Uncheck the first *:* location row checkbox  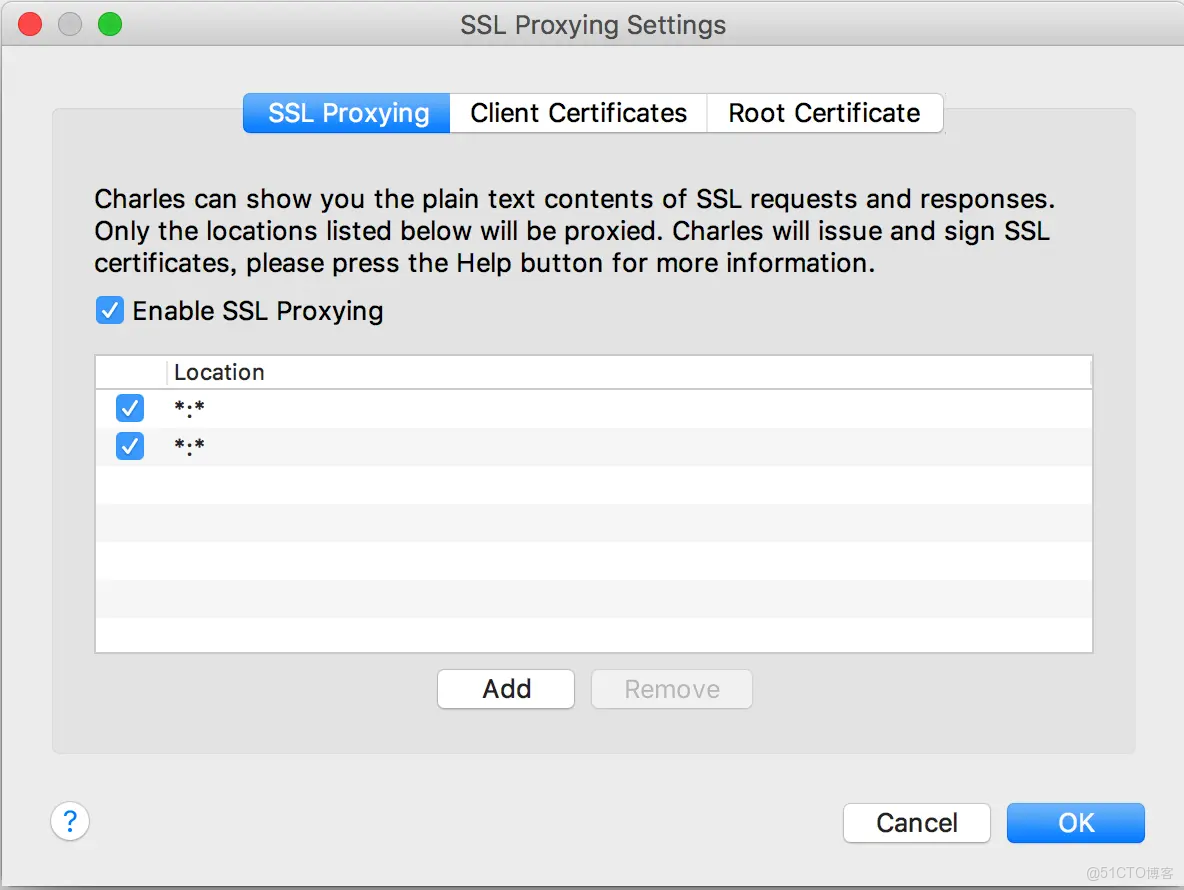pyautogui.click(x=130, y=408)
